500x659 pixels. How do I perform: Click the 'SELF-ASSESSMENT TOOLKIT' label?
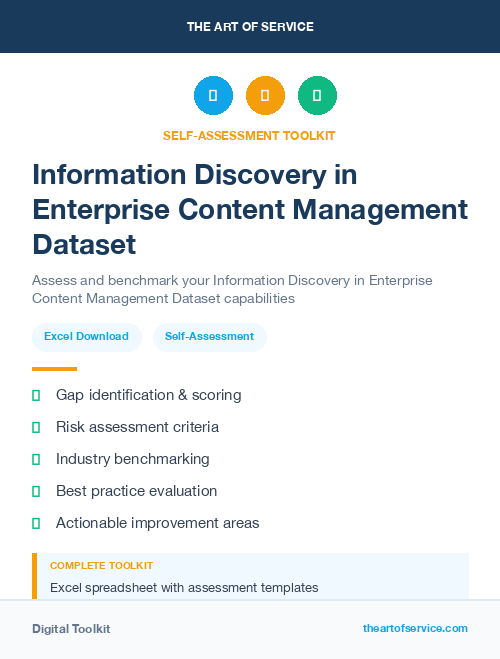(x=249, y=136)
